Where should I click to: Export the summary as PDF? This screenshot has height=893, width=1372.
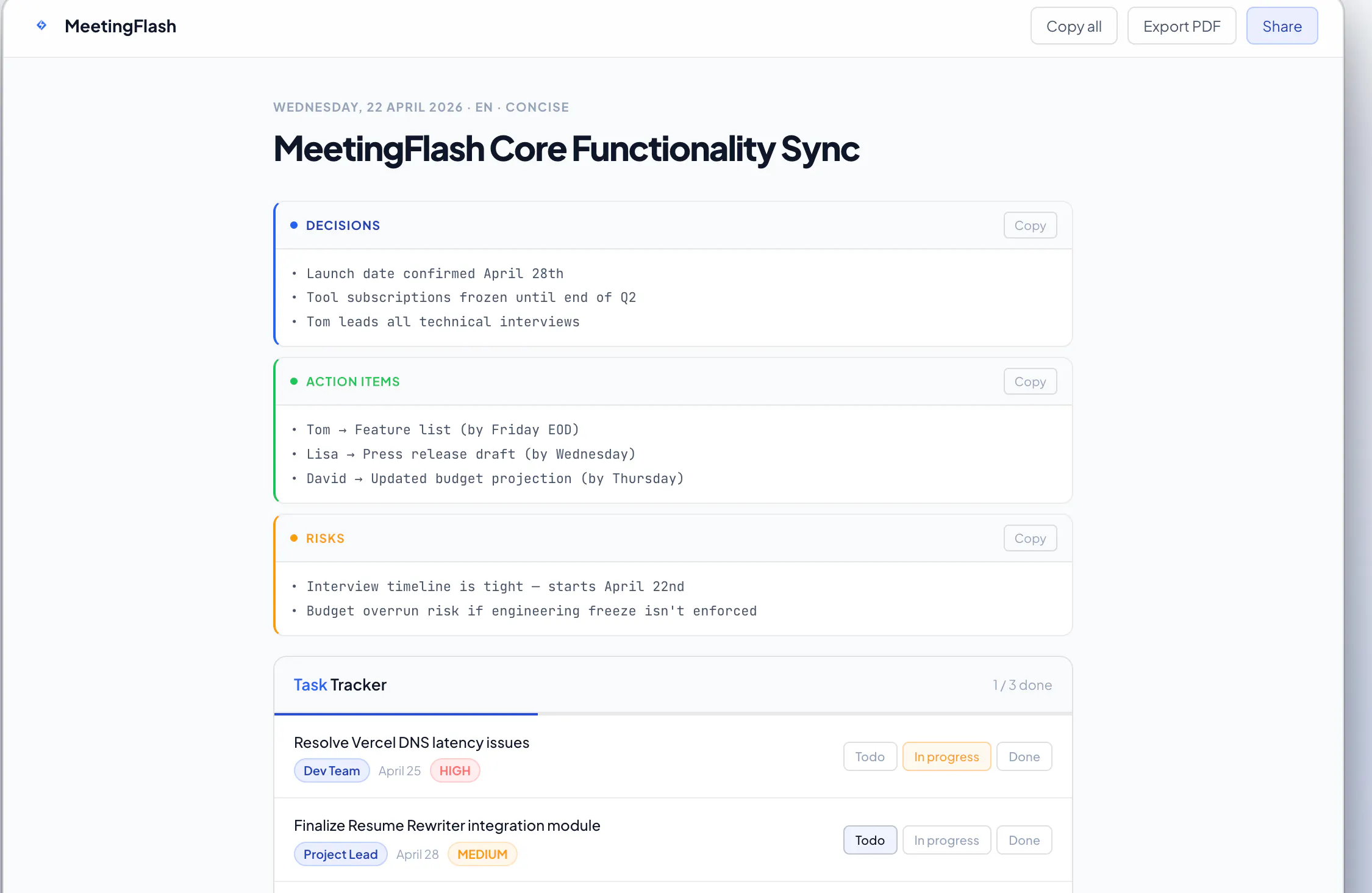tap(1182, 26)
